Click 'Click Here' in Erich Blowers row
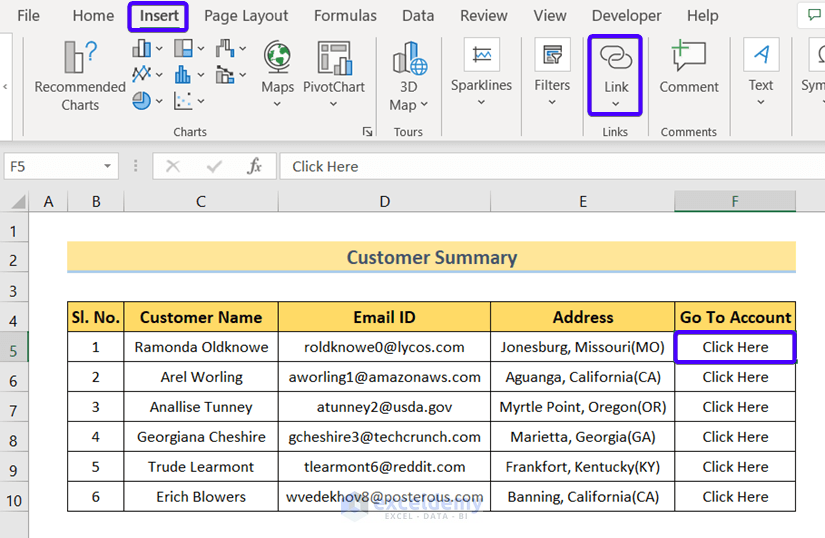The image size is (825, 538). coord(735,497)
